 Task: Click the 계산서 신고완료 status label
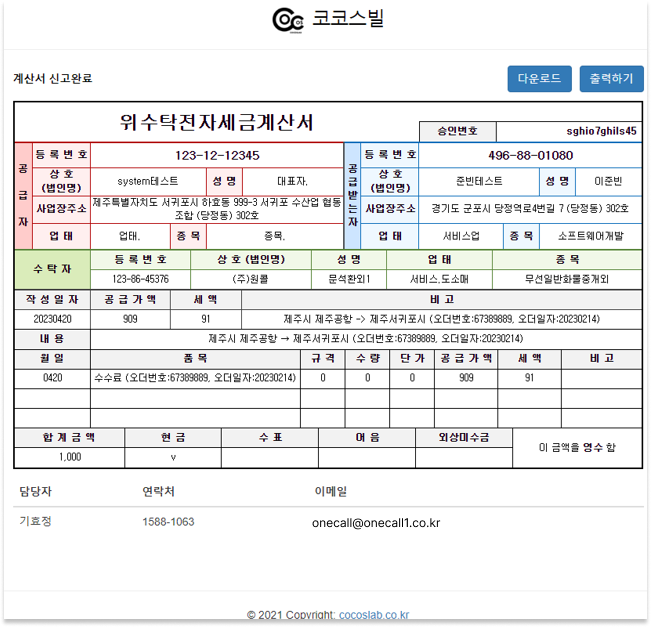52,78
